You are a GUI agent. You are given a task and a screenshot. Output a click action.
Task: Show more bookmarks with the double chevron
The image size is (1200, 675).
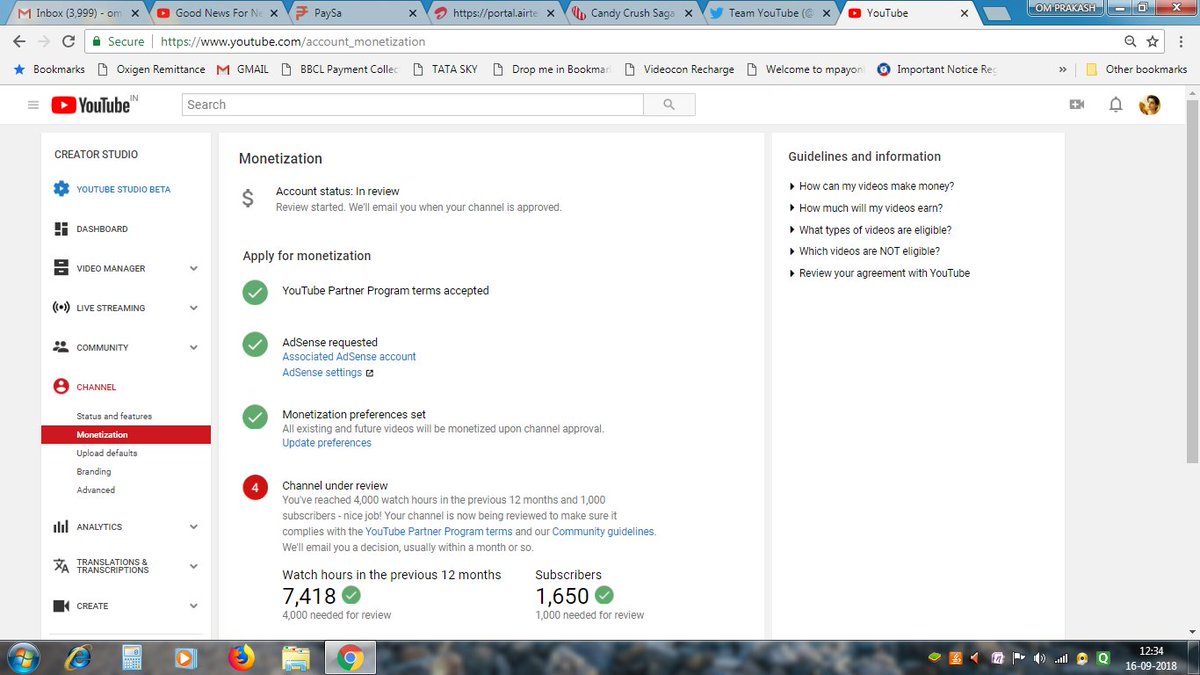click(x=1062, y=69)
